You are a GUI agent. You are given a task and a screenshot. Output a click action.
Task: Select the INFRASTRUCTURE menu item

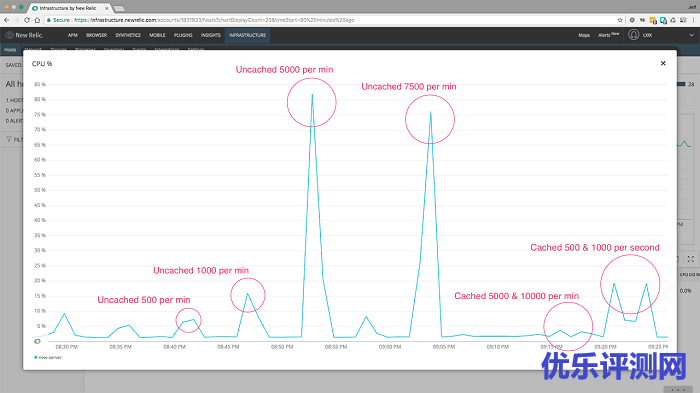[247, 35]
